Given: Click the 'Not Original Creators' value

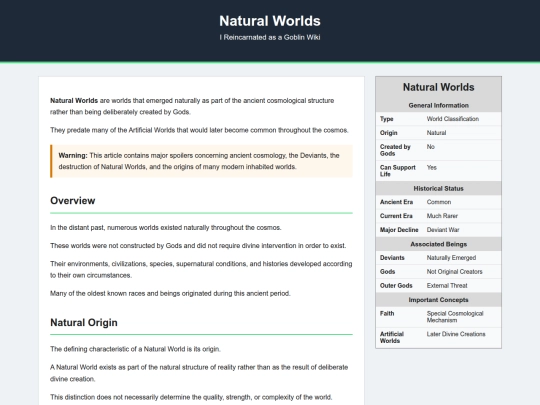Looking at the screenshot, I should (x=454, y=271).
